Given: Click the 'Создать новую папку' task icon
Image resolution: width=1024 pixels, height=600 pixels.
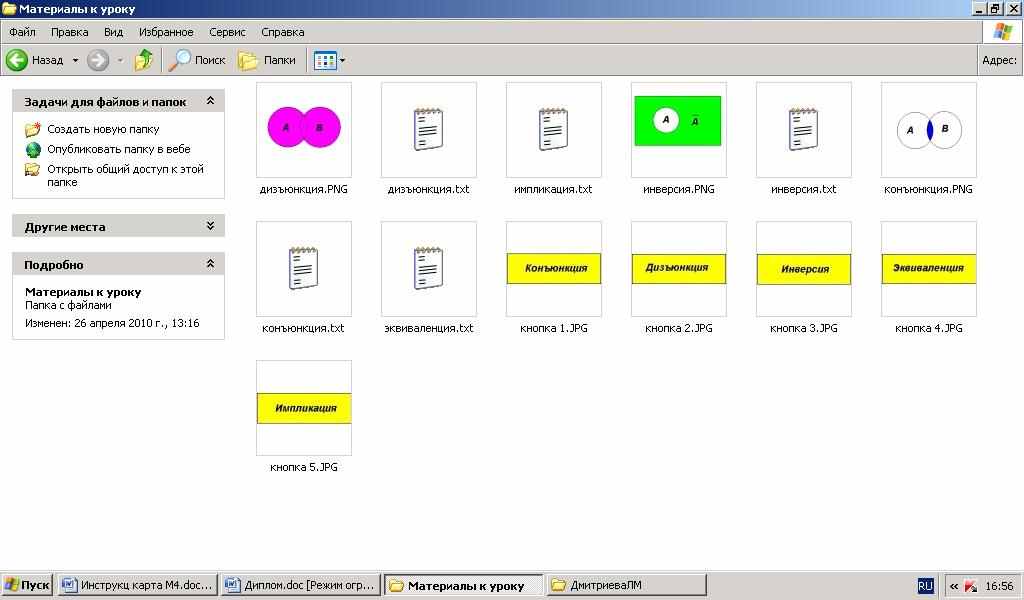Looking at the screenshot, I should tap(33, 129).
